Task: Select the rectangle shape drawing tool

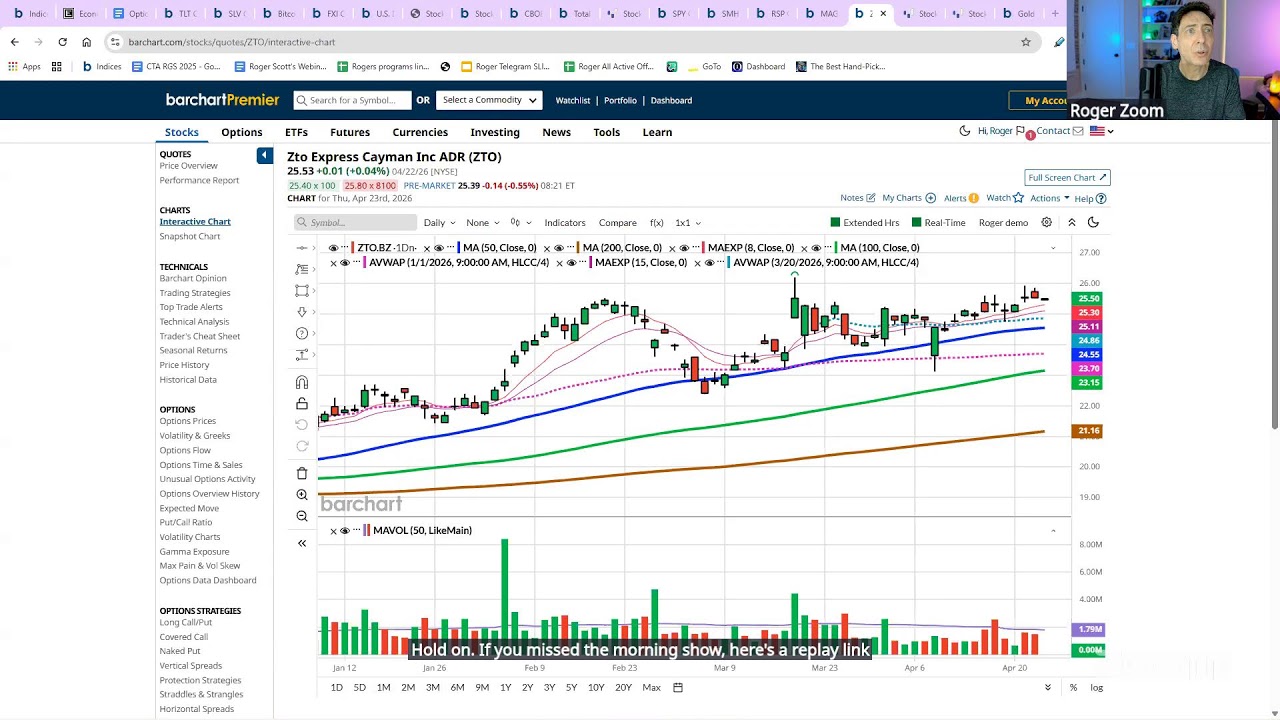Action: [x=302, y=290]
